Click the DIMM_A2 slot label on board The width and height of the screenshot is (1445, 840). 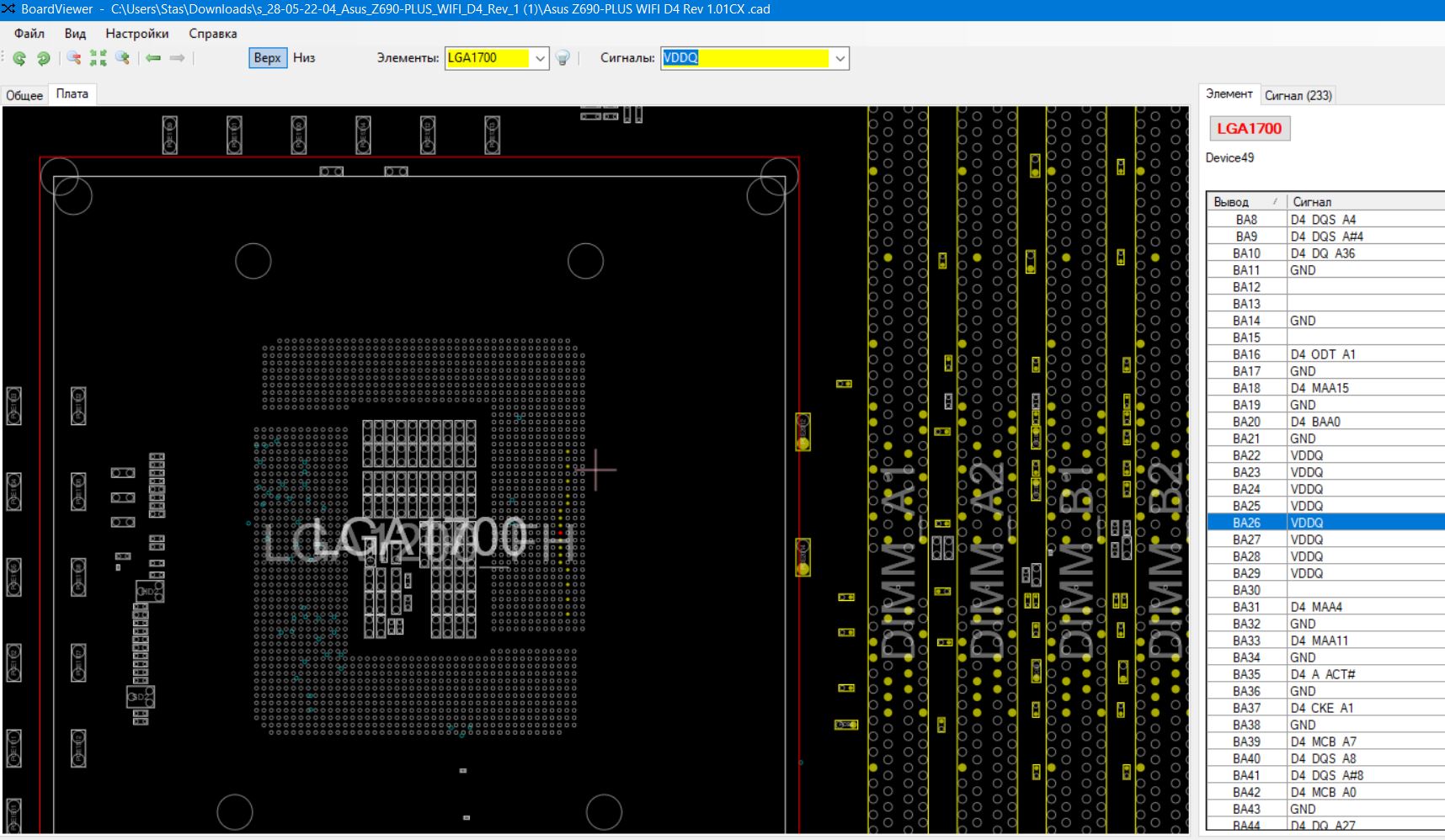tap(989, 560)
